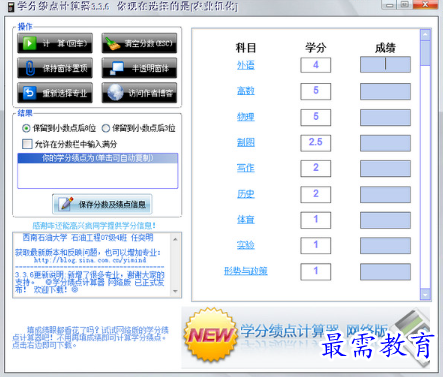
Task: Click the 清空分数(ESC) button label
Action: click(x=148, y=43)
